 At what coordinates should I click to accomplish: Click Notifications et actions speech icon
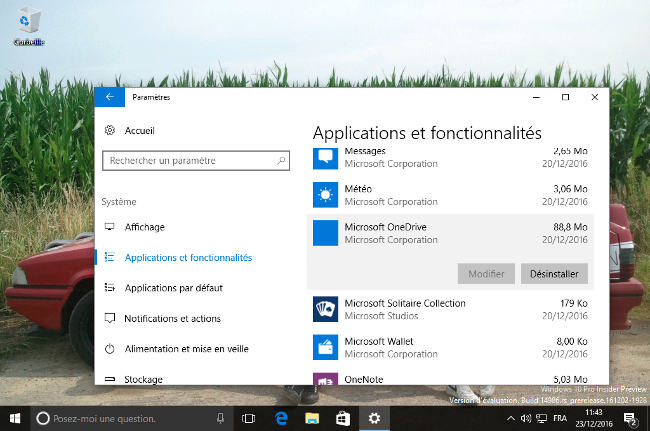tap(109, 318)
